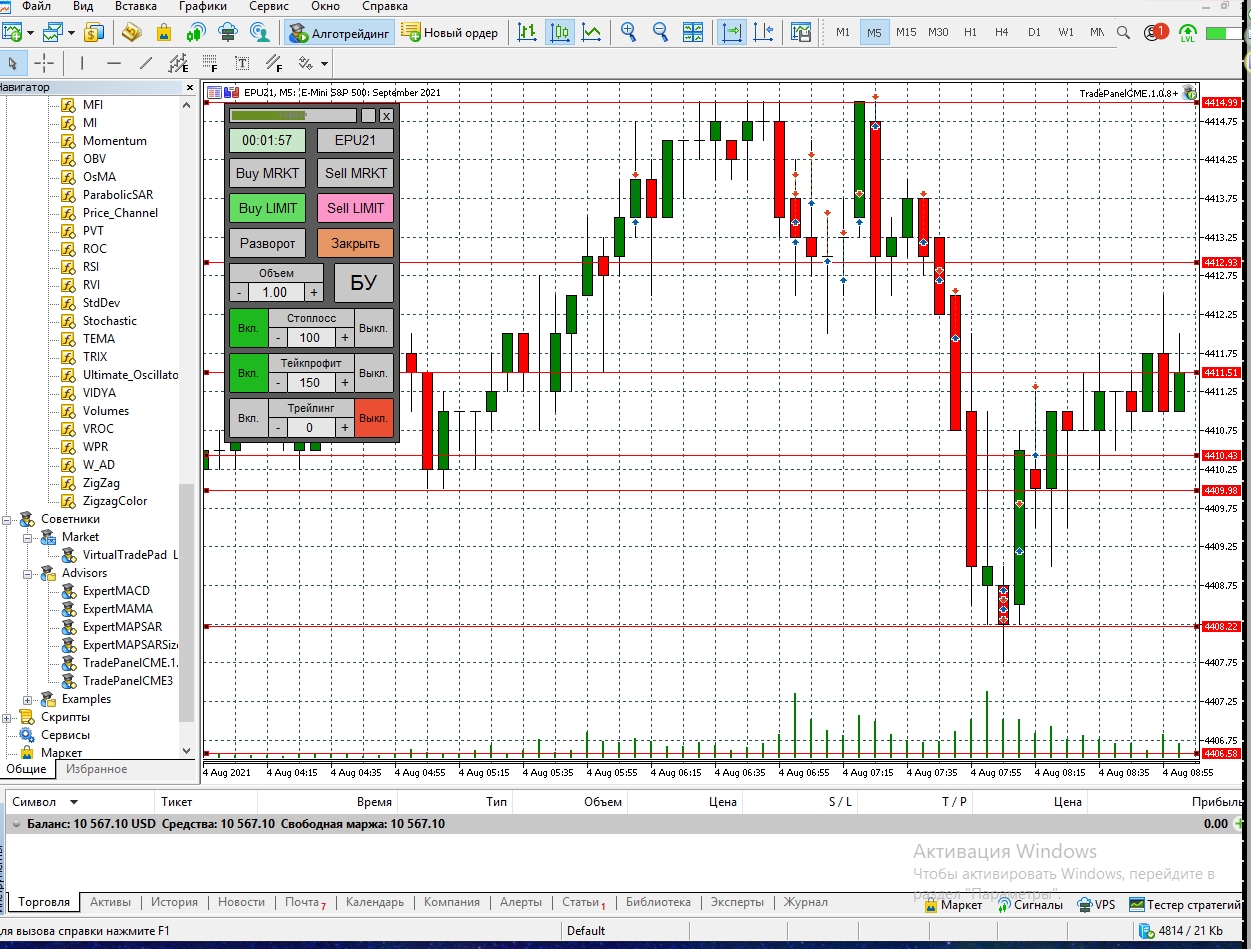Image resolution: width=1251 pixels, height=949 pixels.
Task: Switch to the Календарь tab
Action: click(x=375, y=902)
